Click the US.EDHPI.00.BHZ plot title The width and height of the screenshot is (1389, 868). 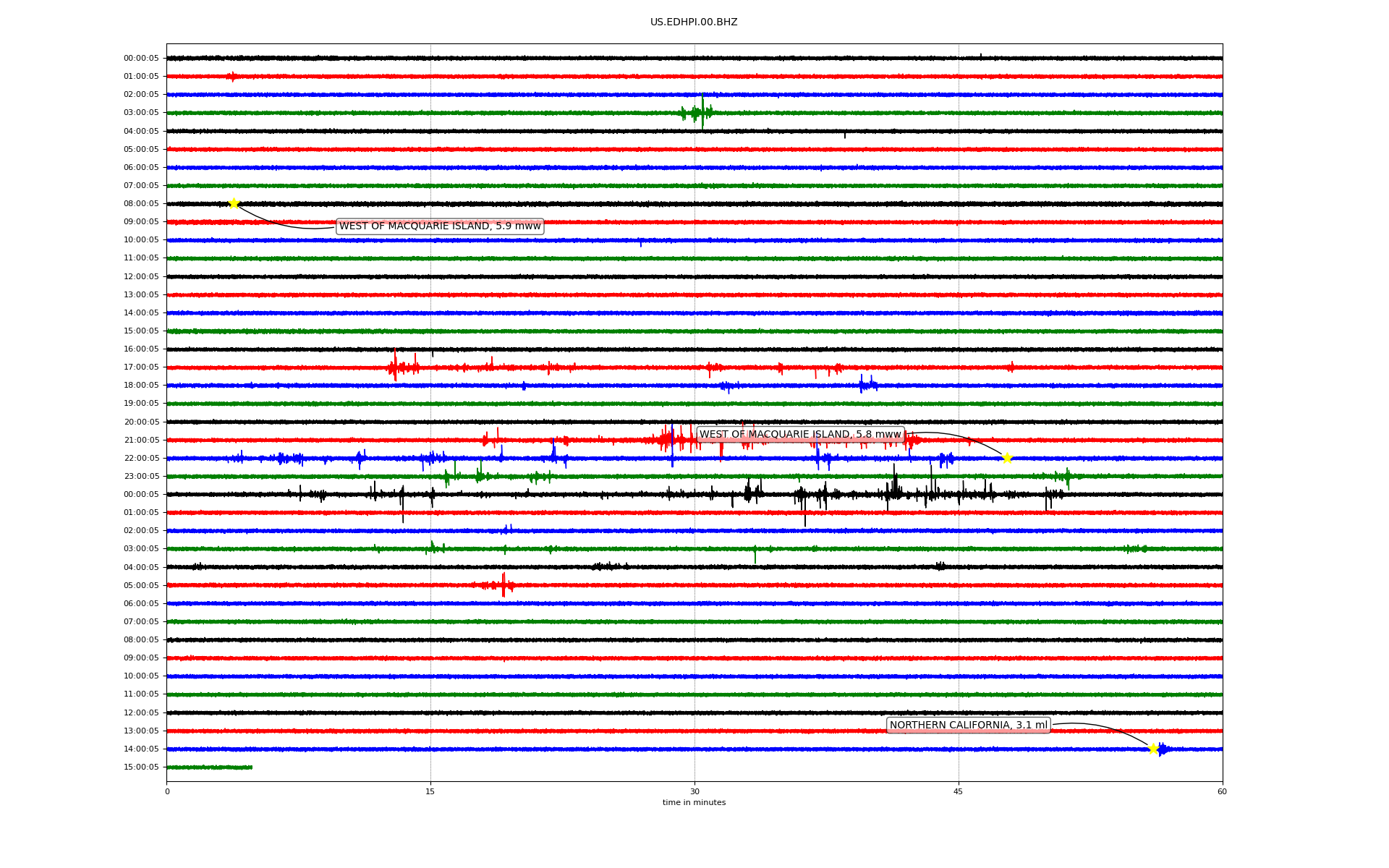[x=694, y=22]
